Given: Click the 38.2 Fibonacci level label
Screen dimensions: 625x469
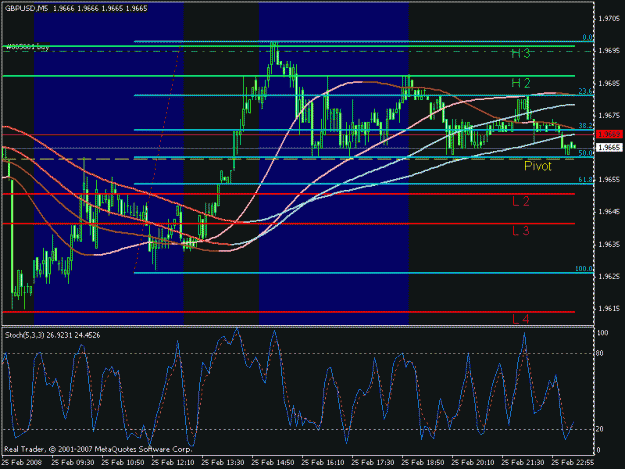Looking at the screenshot, I should [586, 126].
